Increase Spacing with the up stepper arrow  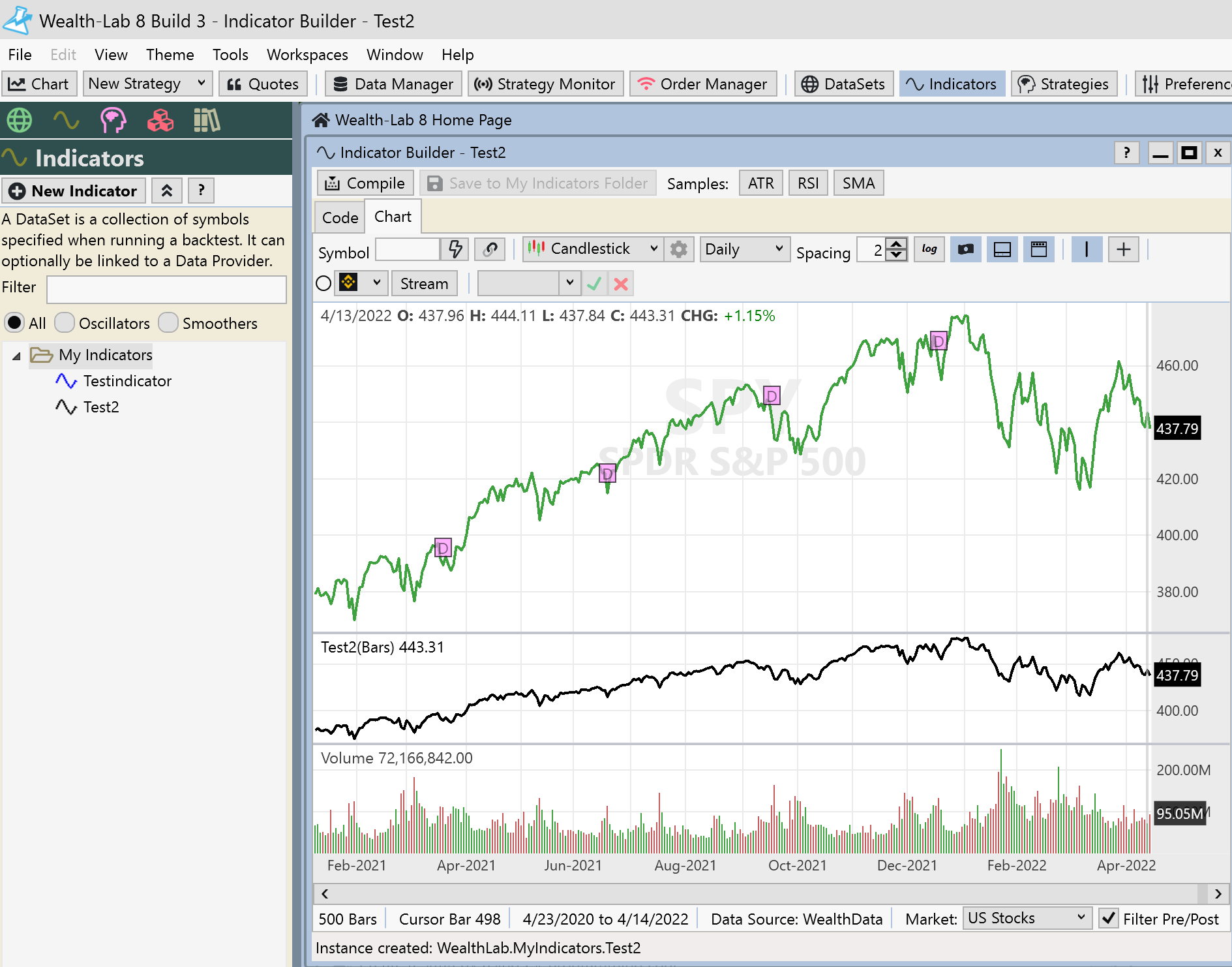tap(897, 243)
